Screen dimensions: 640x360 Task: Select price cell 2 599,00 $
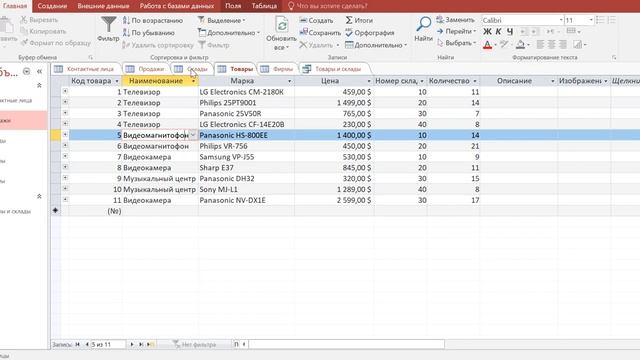[334, 200]
